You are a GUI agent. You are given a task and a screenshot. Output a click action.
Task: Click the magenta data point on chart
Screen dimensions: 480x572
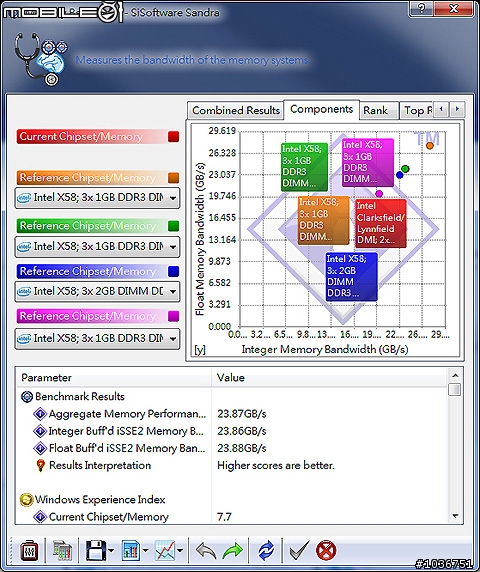tap(379, 194)
